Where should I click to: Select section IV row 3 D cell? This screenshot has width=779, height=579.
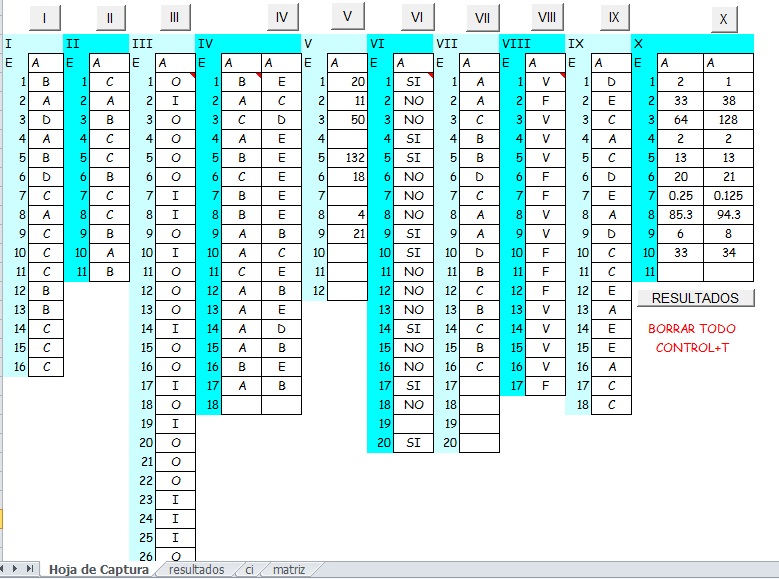coord(281,120)
